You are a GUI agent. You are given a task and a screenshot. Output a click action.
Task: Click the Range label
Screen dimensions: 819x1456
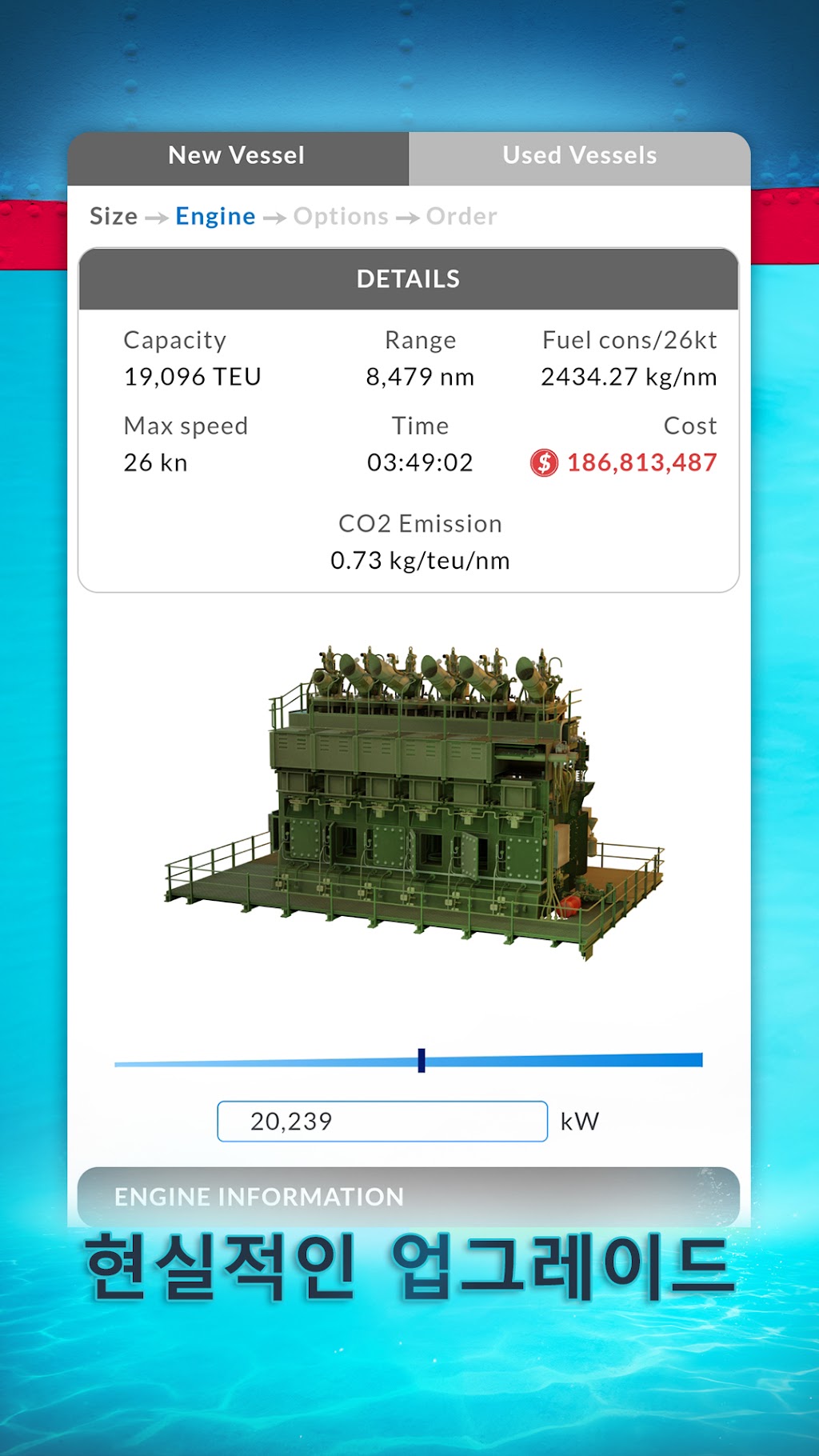(x=420, y=341)
